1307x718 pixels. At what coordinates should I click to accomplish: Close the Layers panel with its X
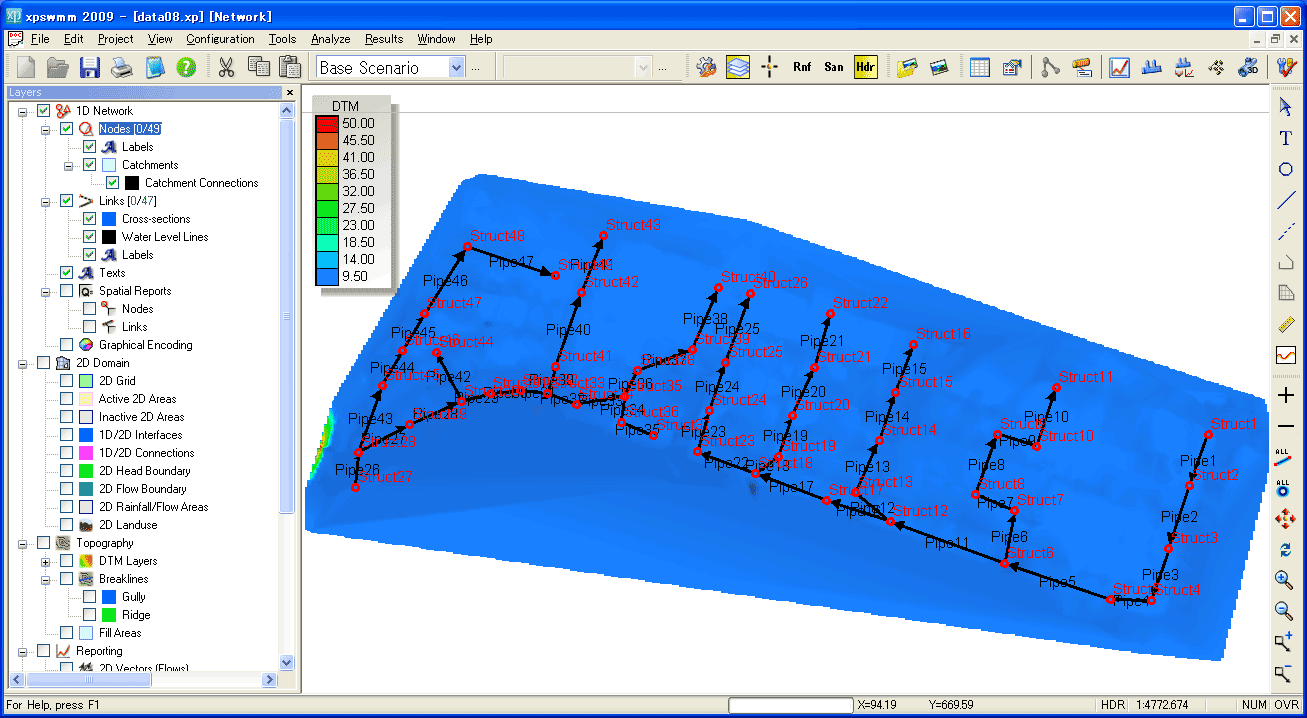289,92
